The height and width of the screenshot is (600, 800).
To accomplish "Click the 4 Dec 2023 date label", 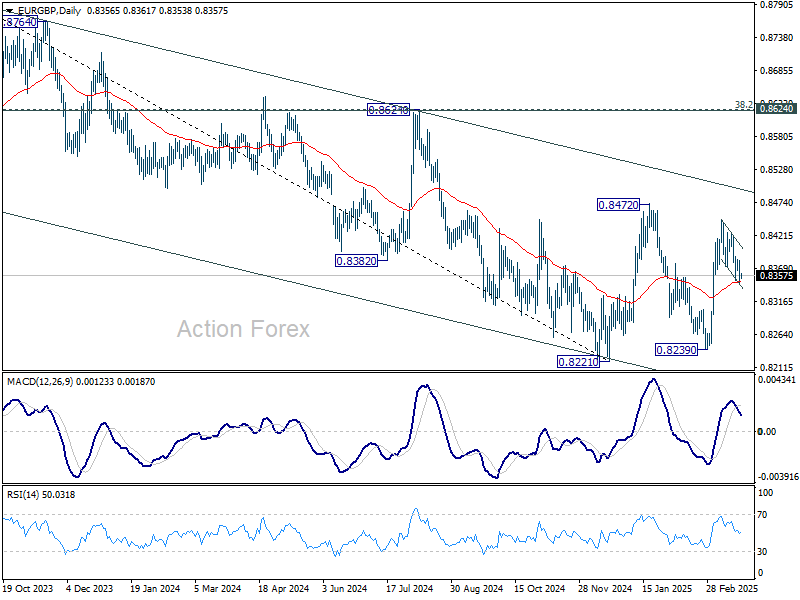I will [x=90, y=588].
